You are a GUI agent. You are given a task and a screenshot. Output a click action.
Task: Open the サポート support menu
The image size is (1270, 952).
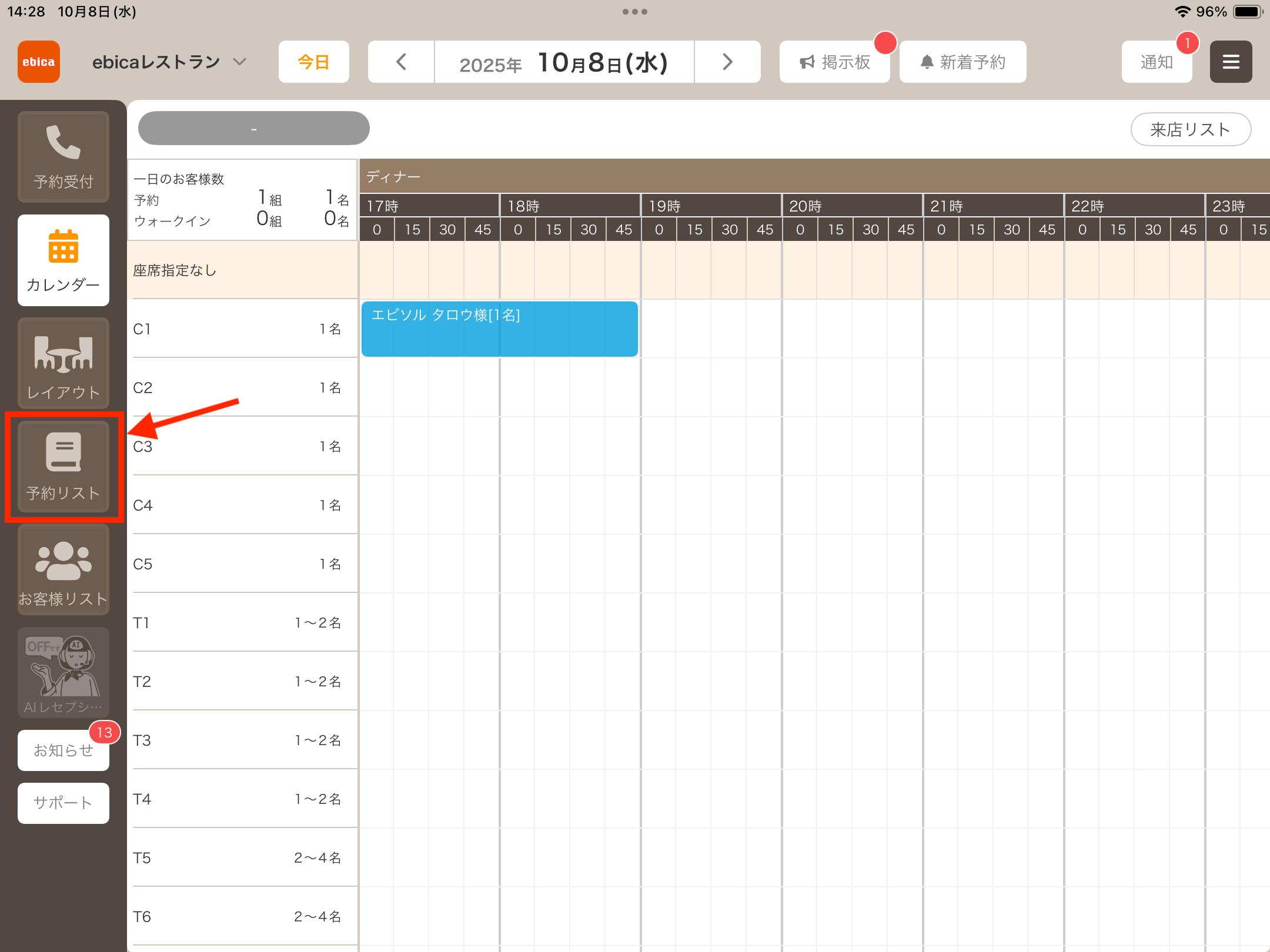(63, 803)
